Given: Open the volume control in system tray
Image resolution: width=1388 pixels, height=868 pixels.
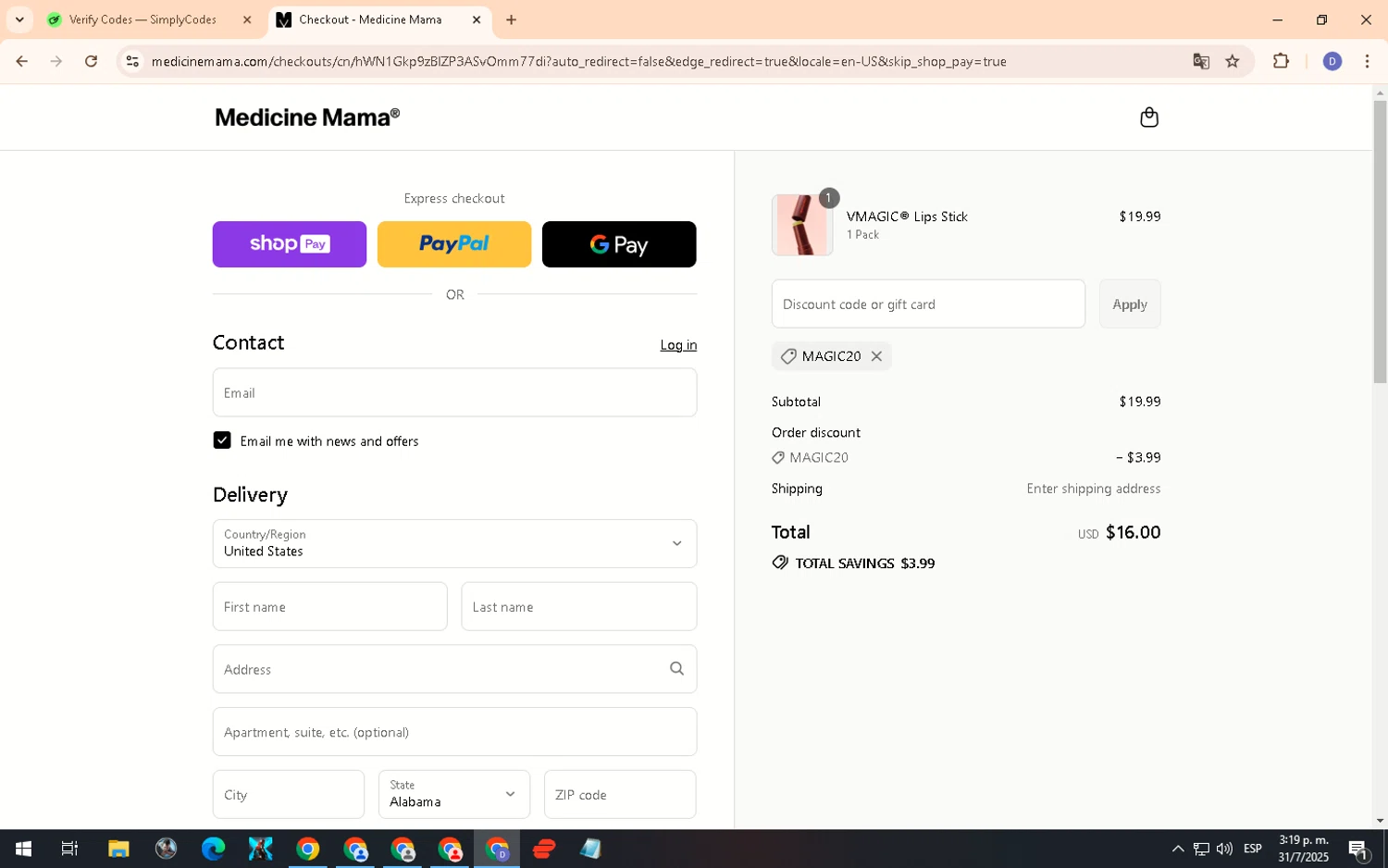Looking at the screenshot, I should 1224,849.
